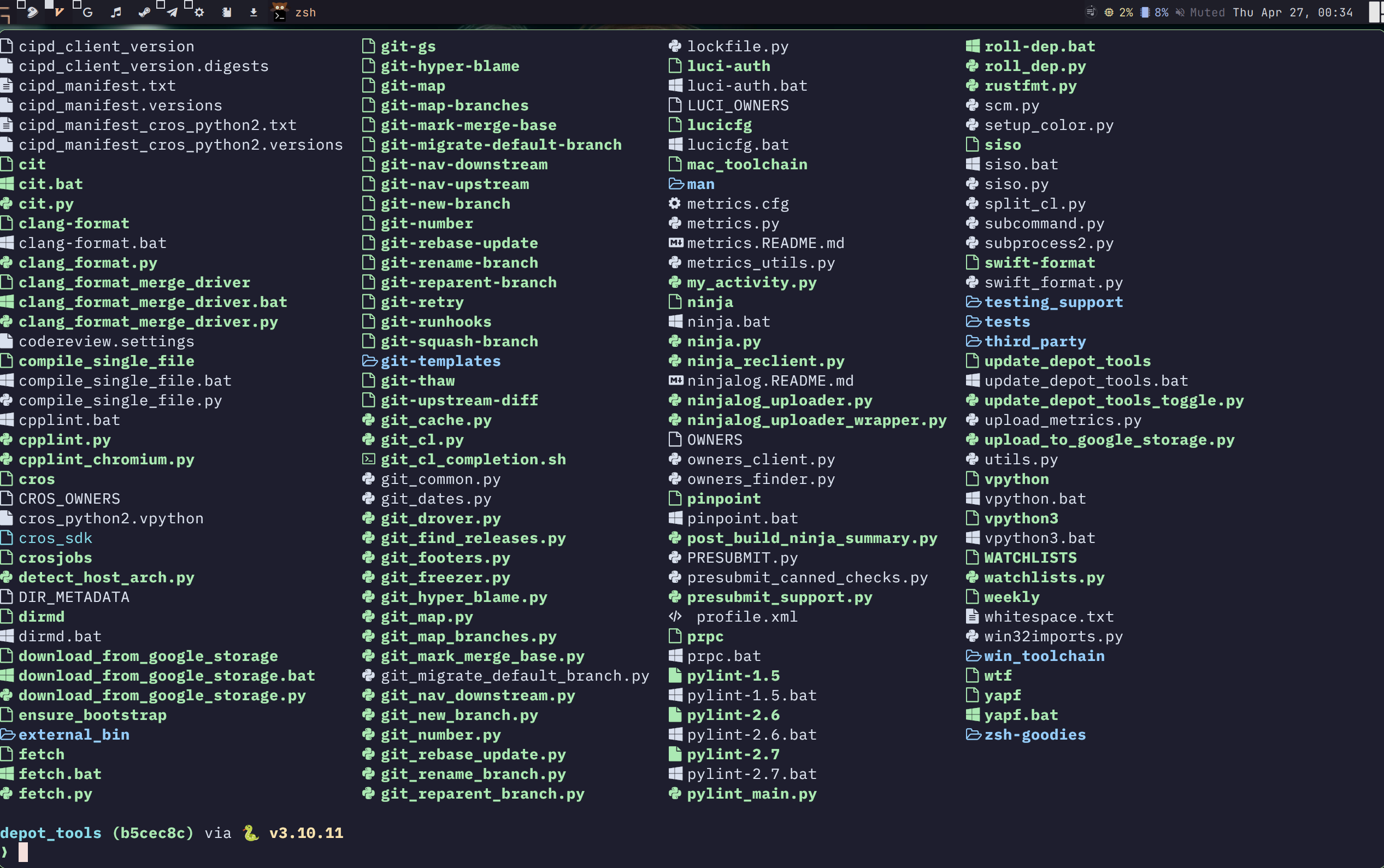
Task: Open the Steam workspace tag
Action: tap(144, 12)
